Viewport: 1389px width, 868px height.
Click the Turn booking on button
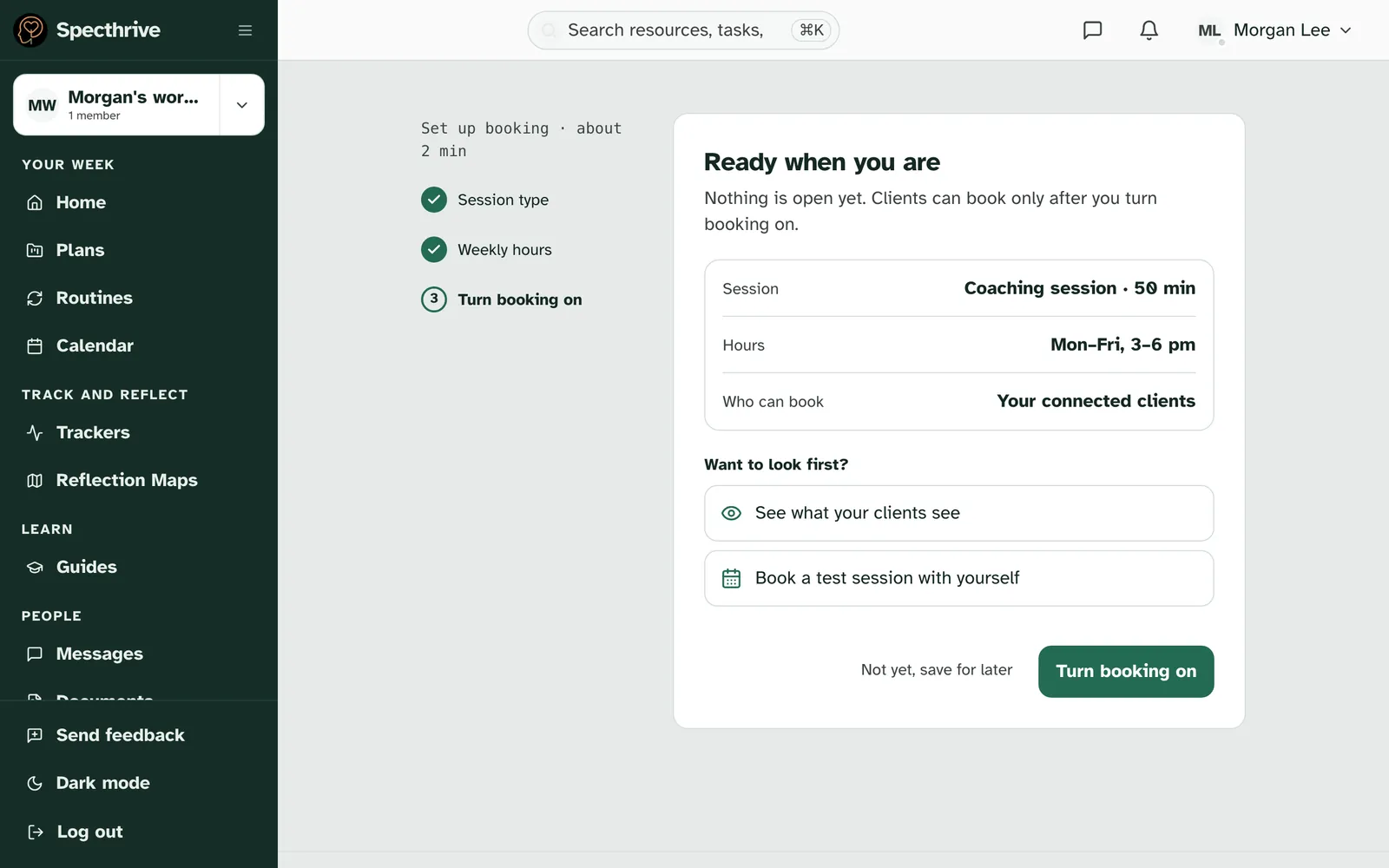click(x=1126, y=671)
